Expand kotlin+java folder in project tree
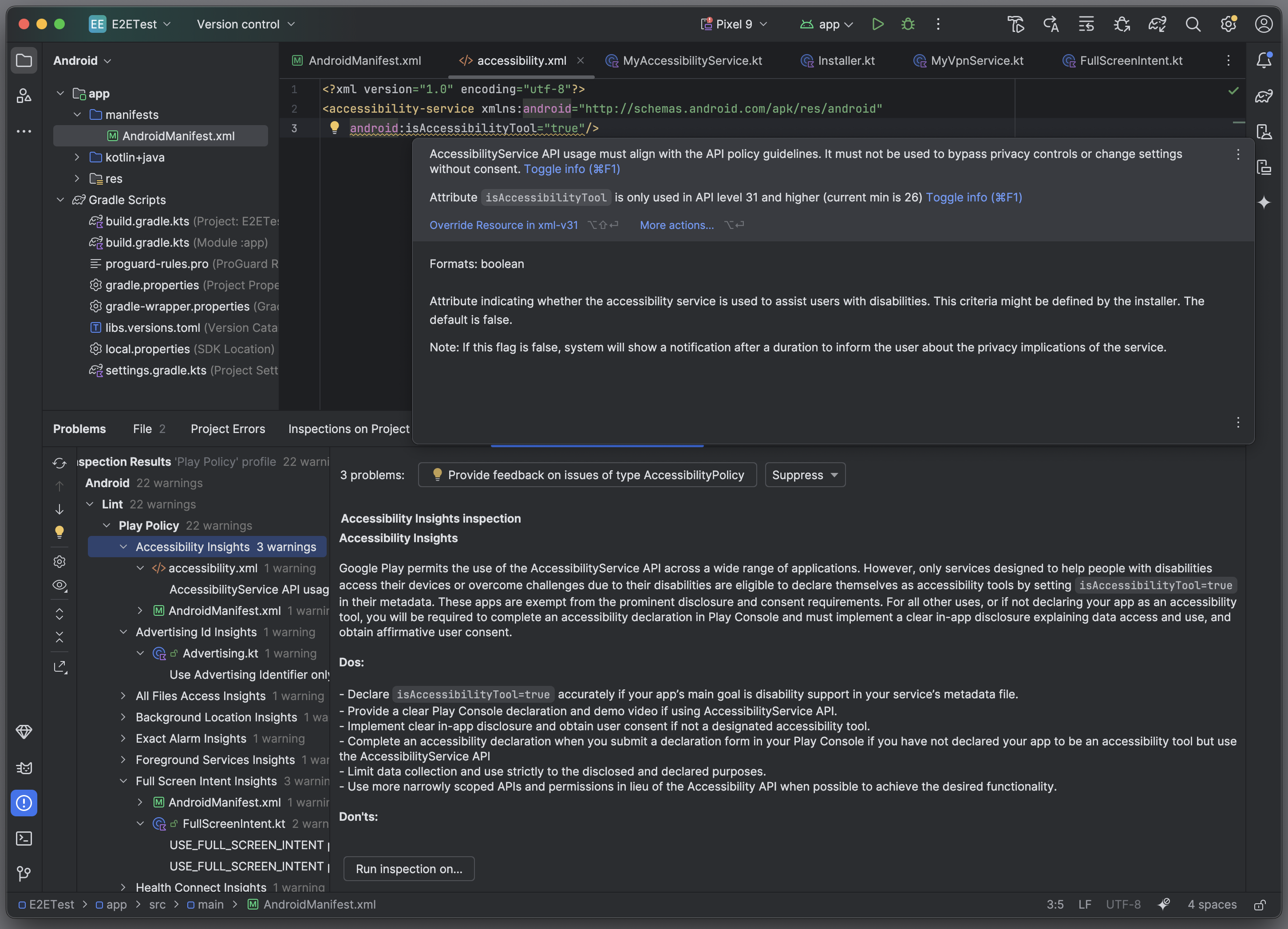The height and width of the screenshot is (929, 1288). pyautogui.click(x=77, y=157)
